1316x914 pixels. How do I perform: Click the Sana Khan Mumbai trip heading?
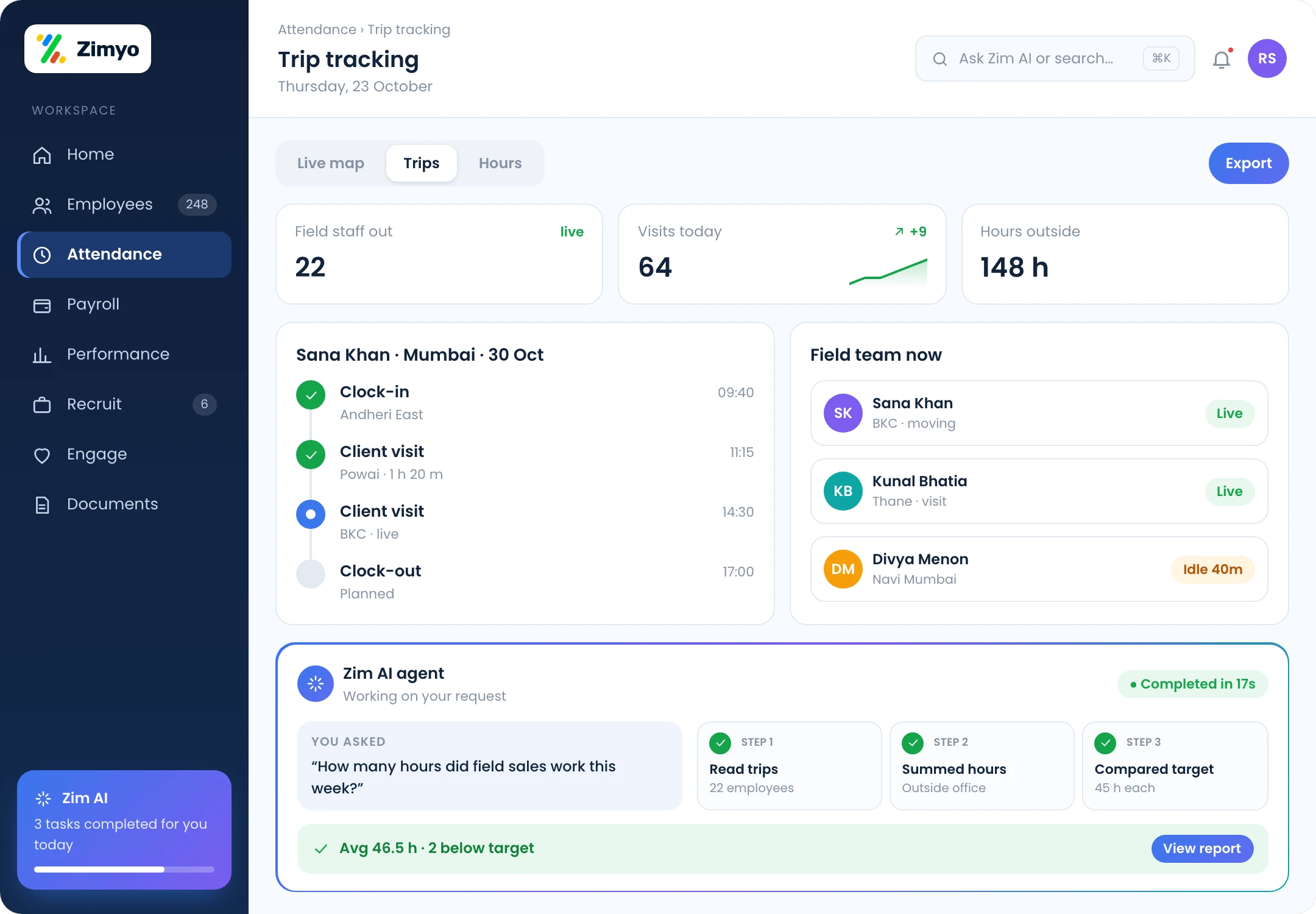(x=420, y=355)
